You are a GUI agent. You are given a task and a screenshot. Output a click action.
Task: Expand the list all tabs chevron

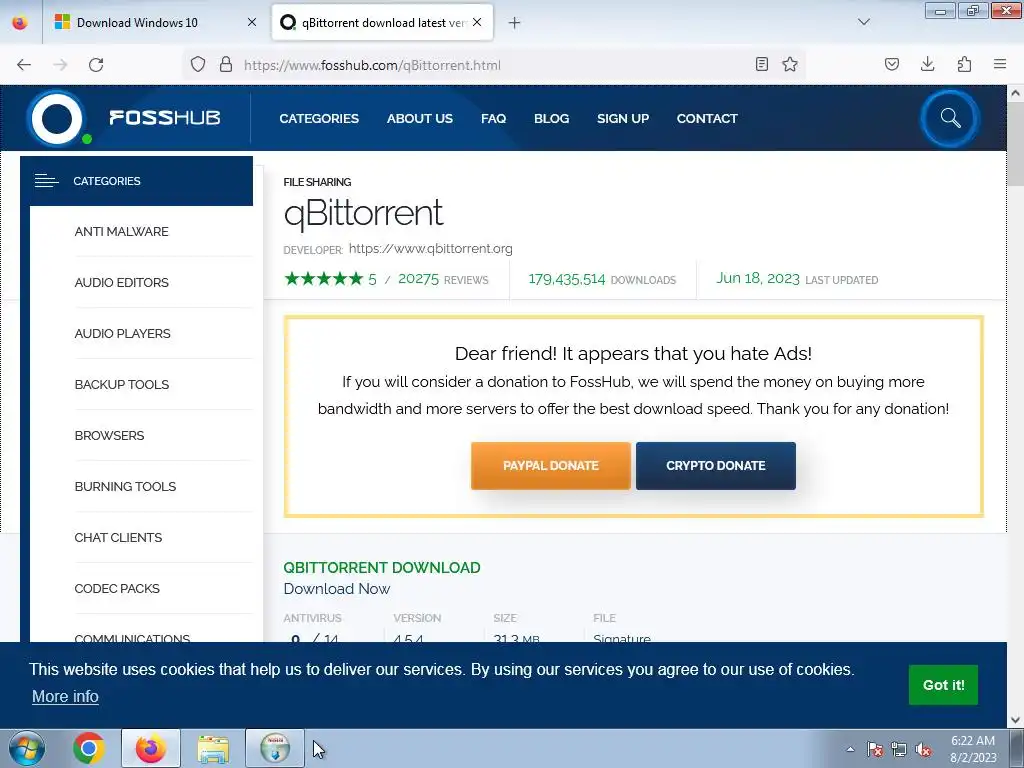[x=864, y=22]
